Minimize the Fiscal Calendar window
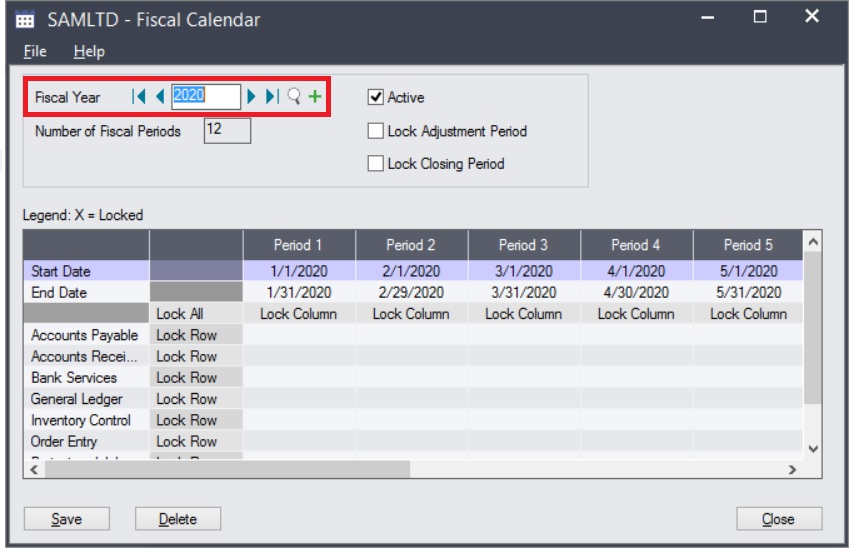This screenshot has height=553, width=854. (x=707, y=17)
